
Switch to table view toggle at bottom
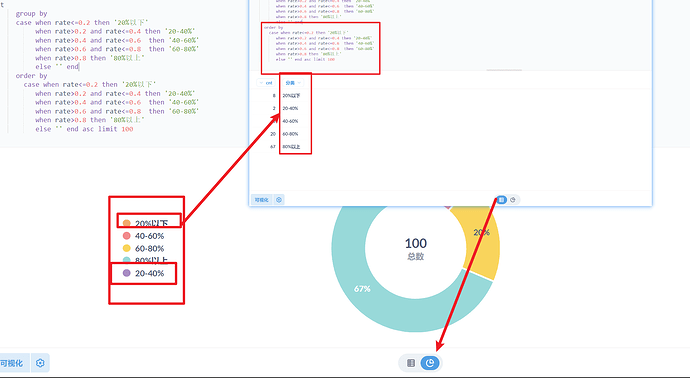point(411,363)
